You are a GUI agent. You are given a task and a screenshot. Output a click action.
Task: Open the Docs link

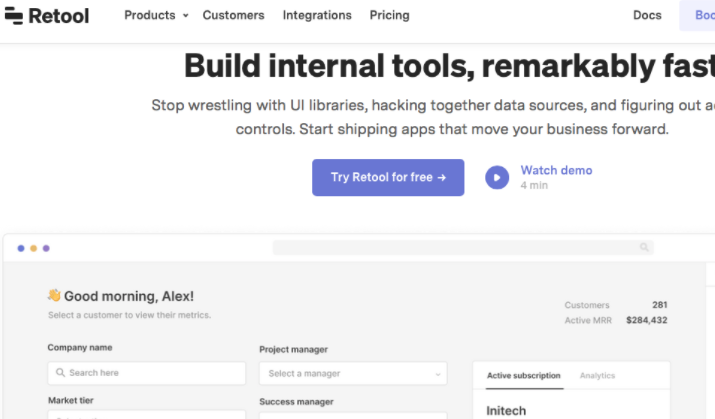(x=647, y=15)
